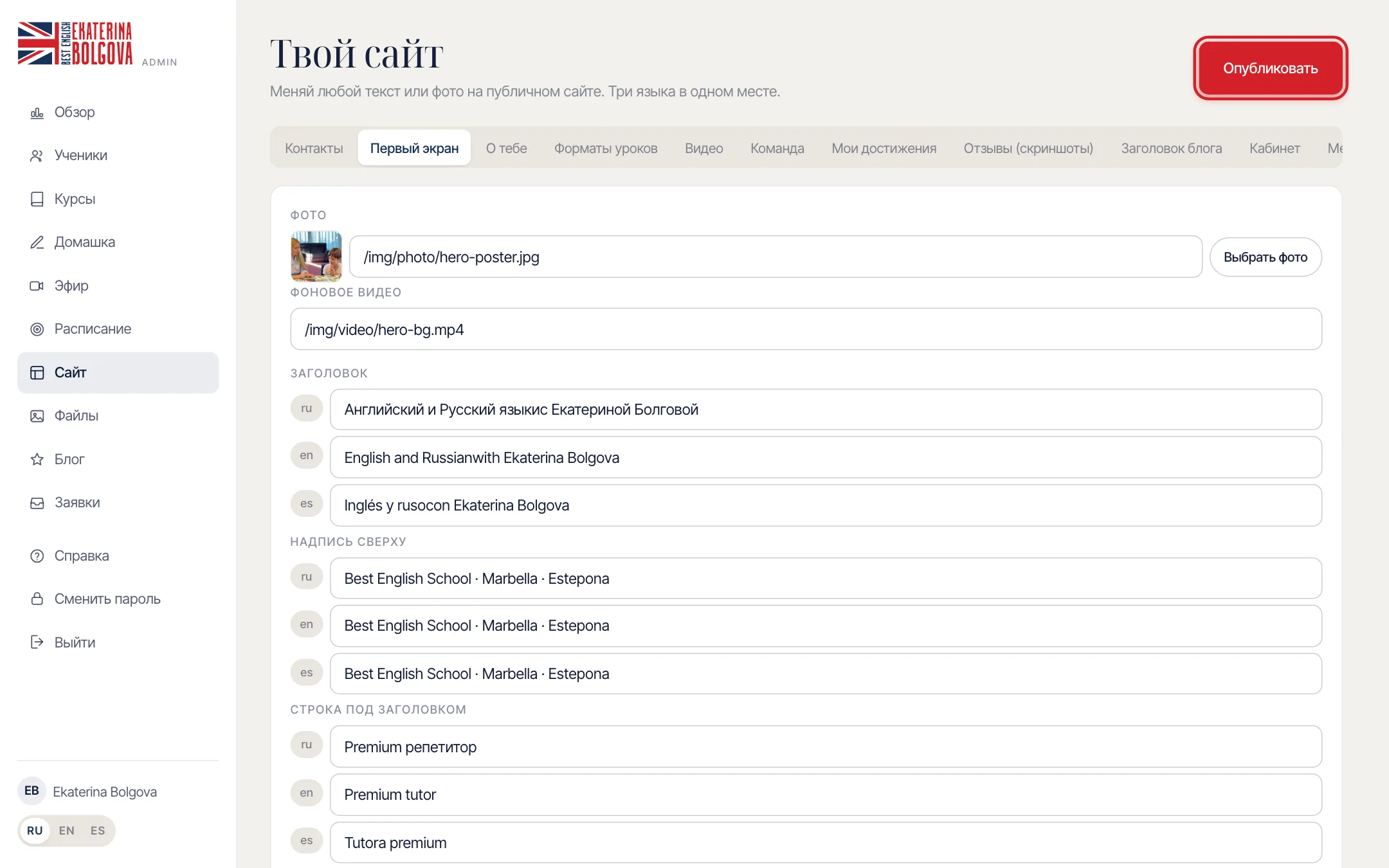Select RU interface language toggle

[35, 831]
